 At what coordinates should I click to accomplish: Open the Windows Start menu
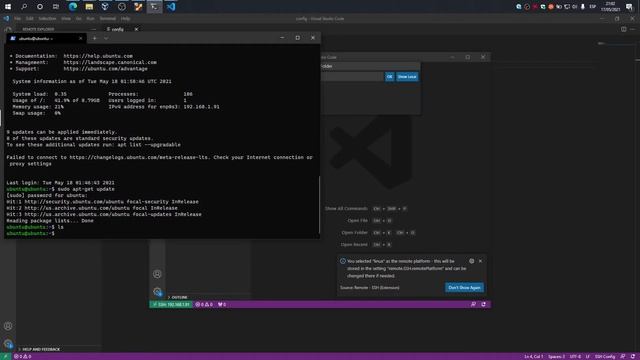click(8, 7)
